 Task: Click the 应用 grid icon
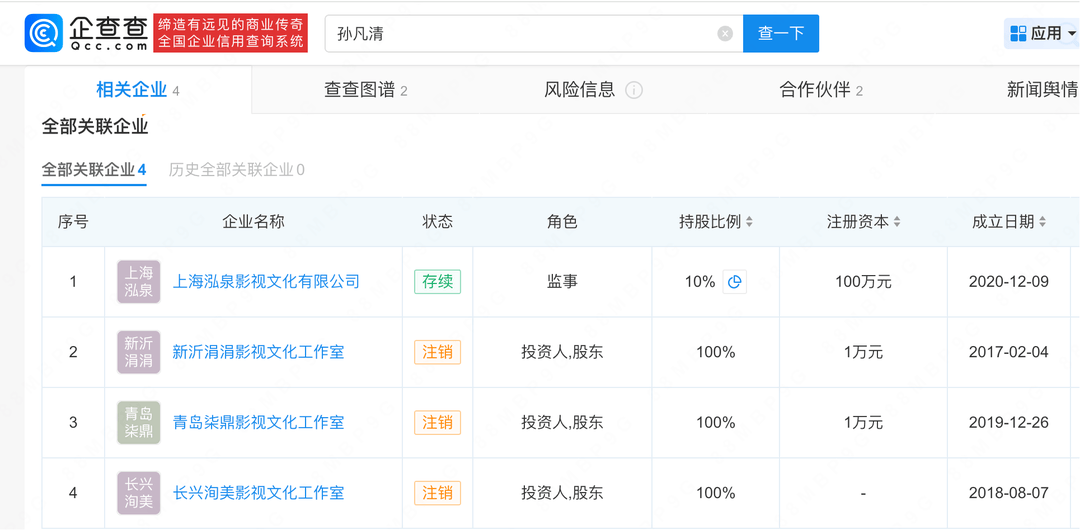click(1018, 34)
